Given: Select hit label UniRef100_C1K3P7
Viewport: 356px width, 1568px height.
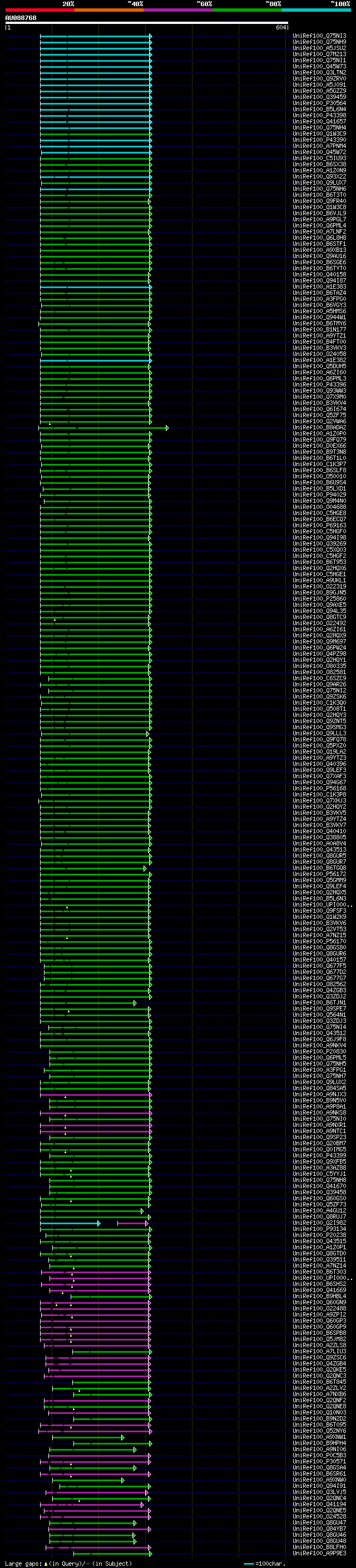Looking at the screenshot, I should 319,464.
